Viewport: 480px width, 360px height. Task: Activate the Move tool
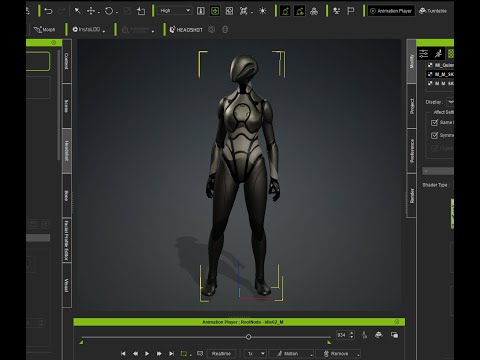pos(91,11)
